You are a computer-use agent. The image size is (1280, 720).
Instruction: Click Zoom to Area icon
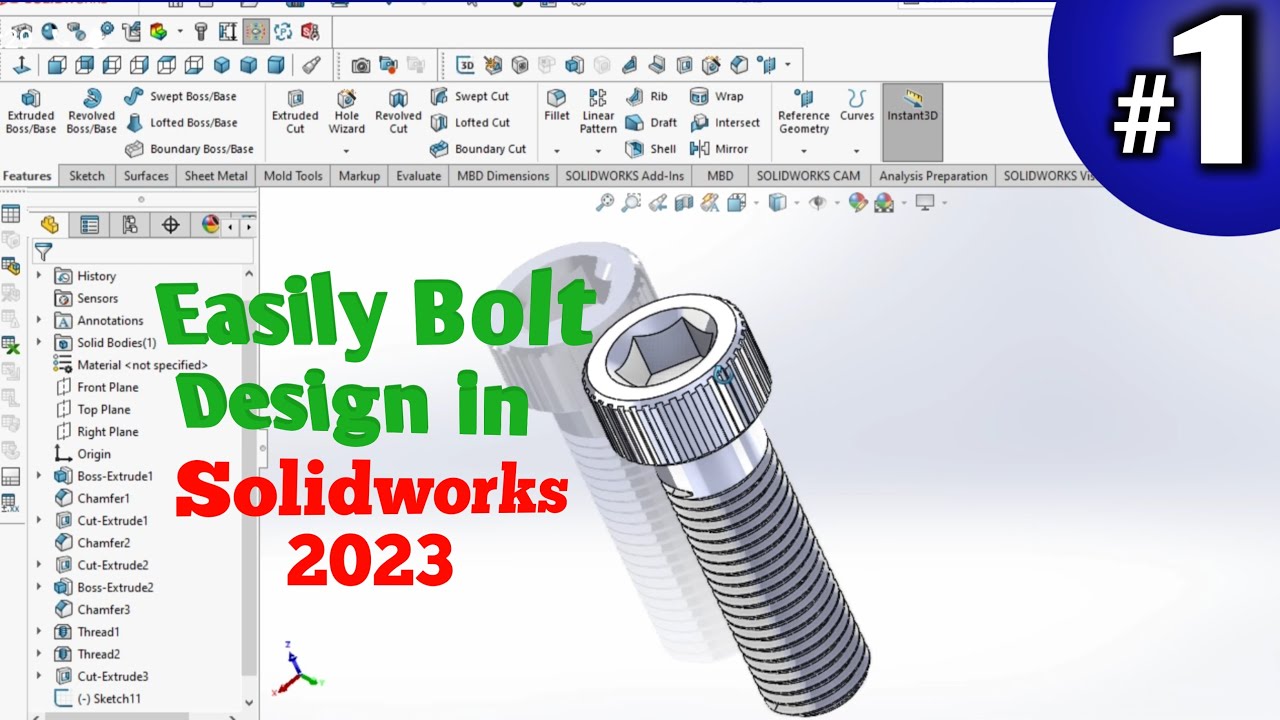631,203
